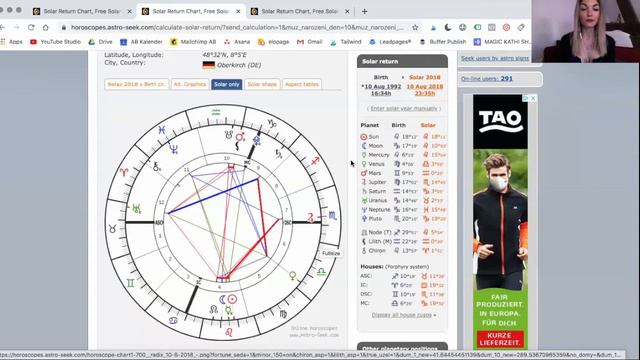Close the third Solar Return Chart tab

coord(347,11)
